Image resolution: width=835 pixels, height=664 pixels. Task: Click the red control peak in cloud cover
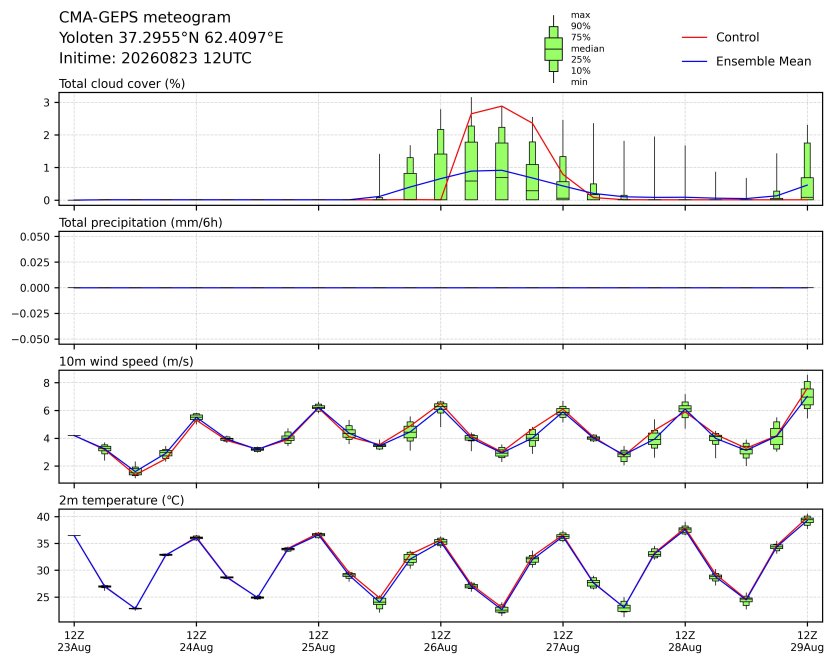501,106
